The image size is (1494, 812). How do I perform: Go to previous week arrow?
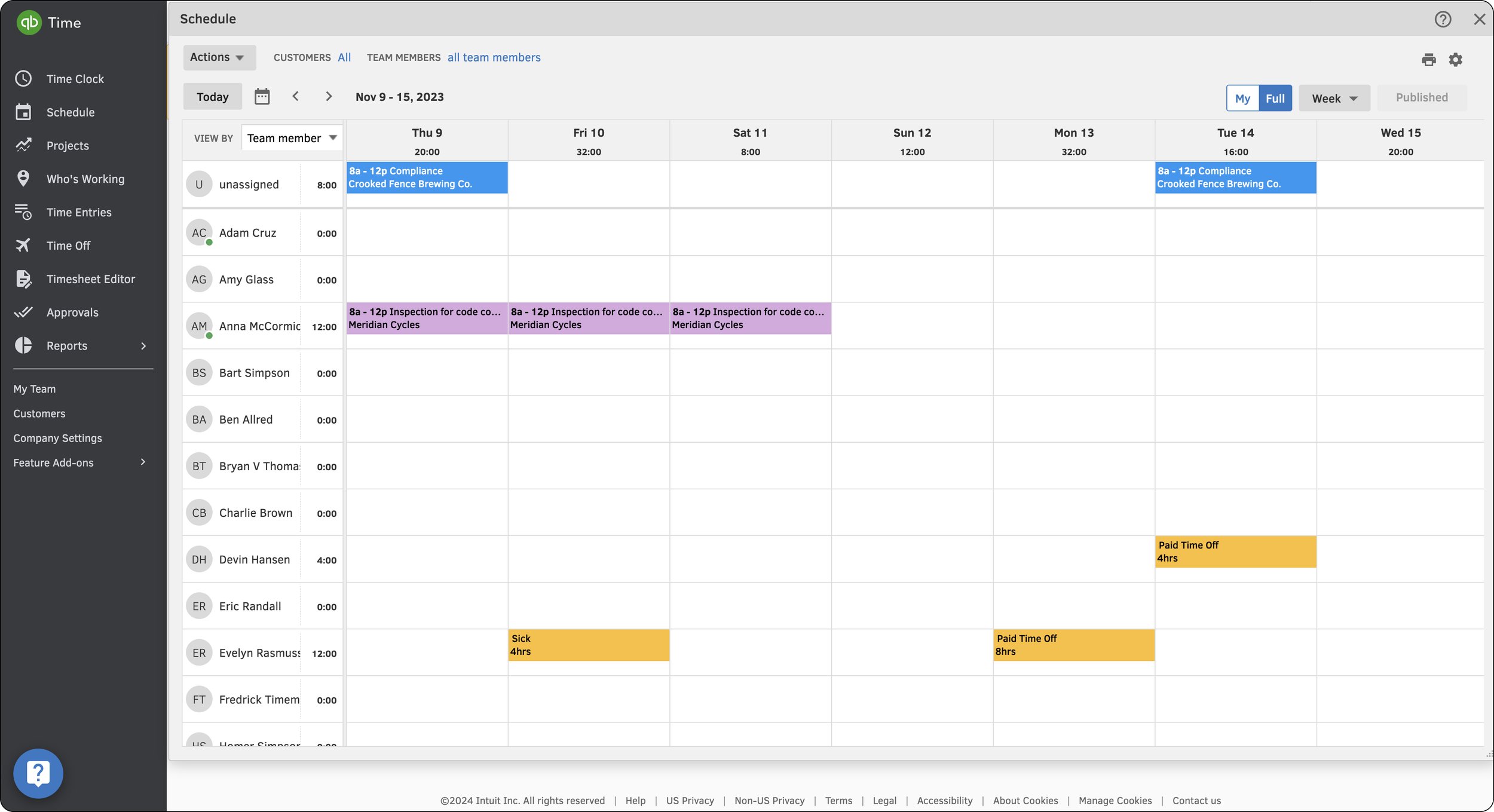pos(296,97)
